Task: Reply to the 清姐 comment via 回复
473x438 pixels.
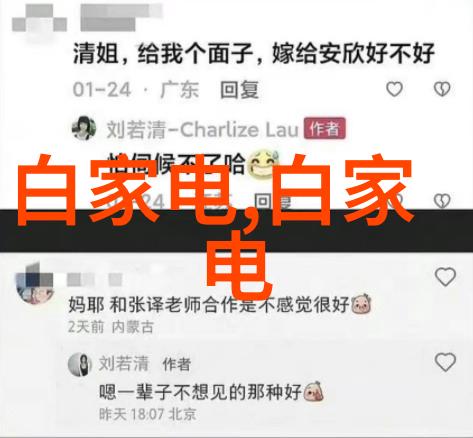Action: [239, 90]
